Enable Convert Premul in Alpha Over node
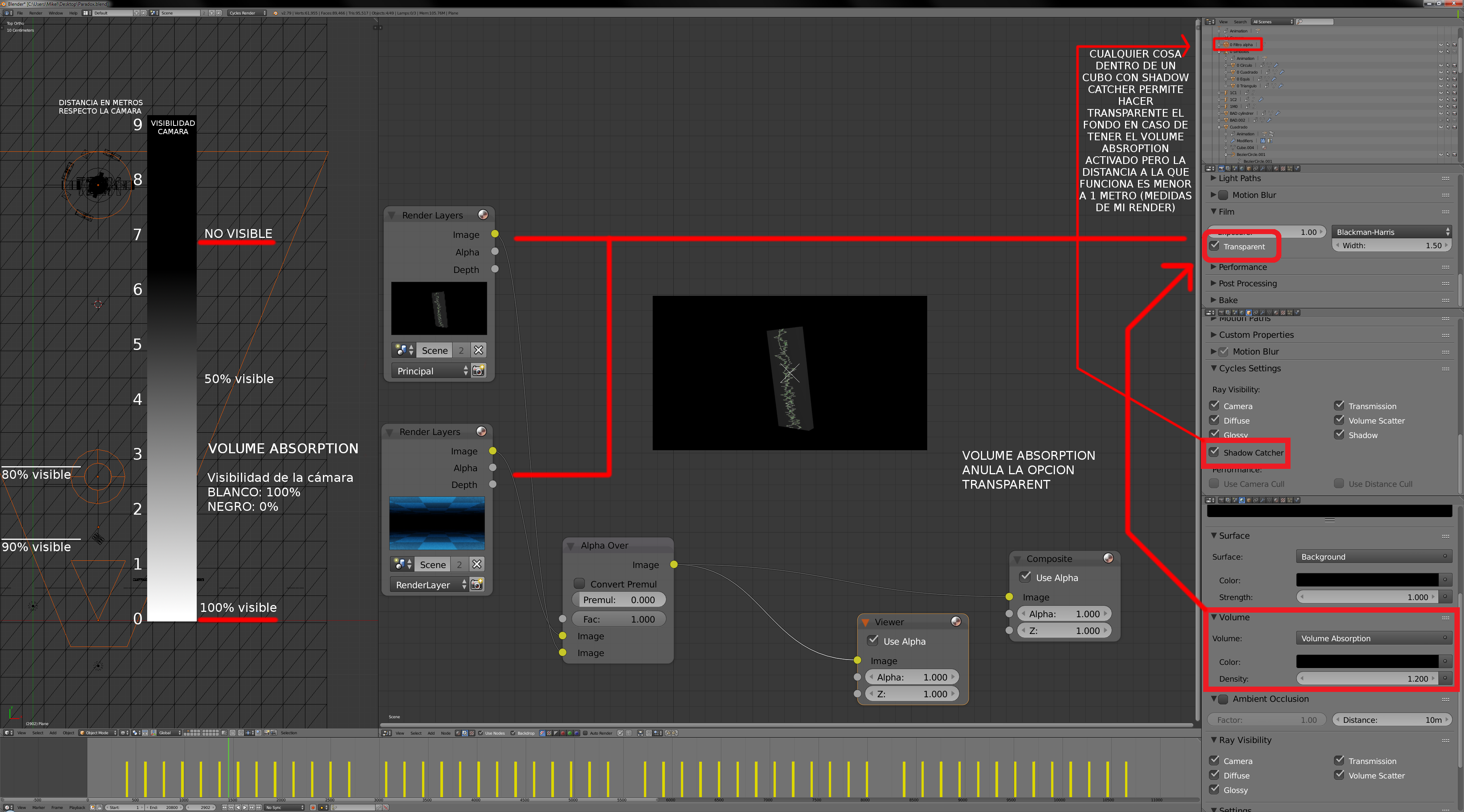Screen dimensions: 1464x812 tap(579, 584)
